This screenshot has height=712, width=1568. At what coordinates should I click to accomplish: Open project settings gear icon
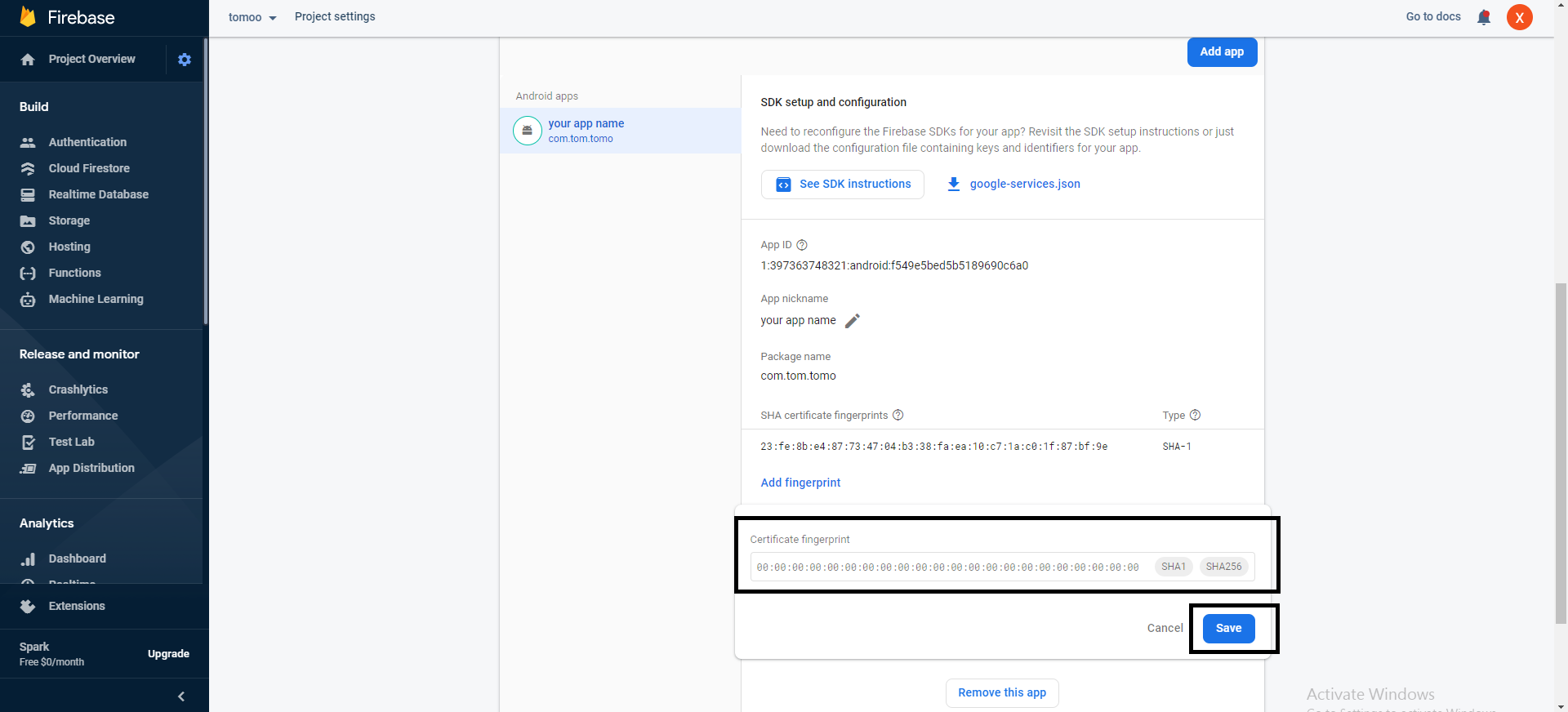(x=185, y=60)
